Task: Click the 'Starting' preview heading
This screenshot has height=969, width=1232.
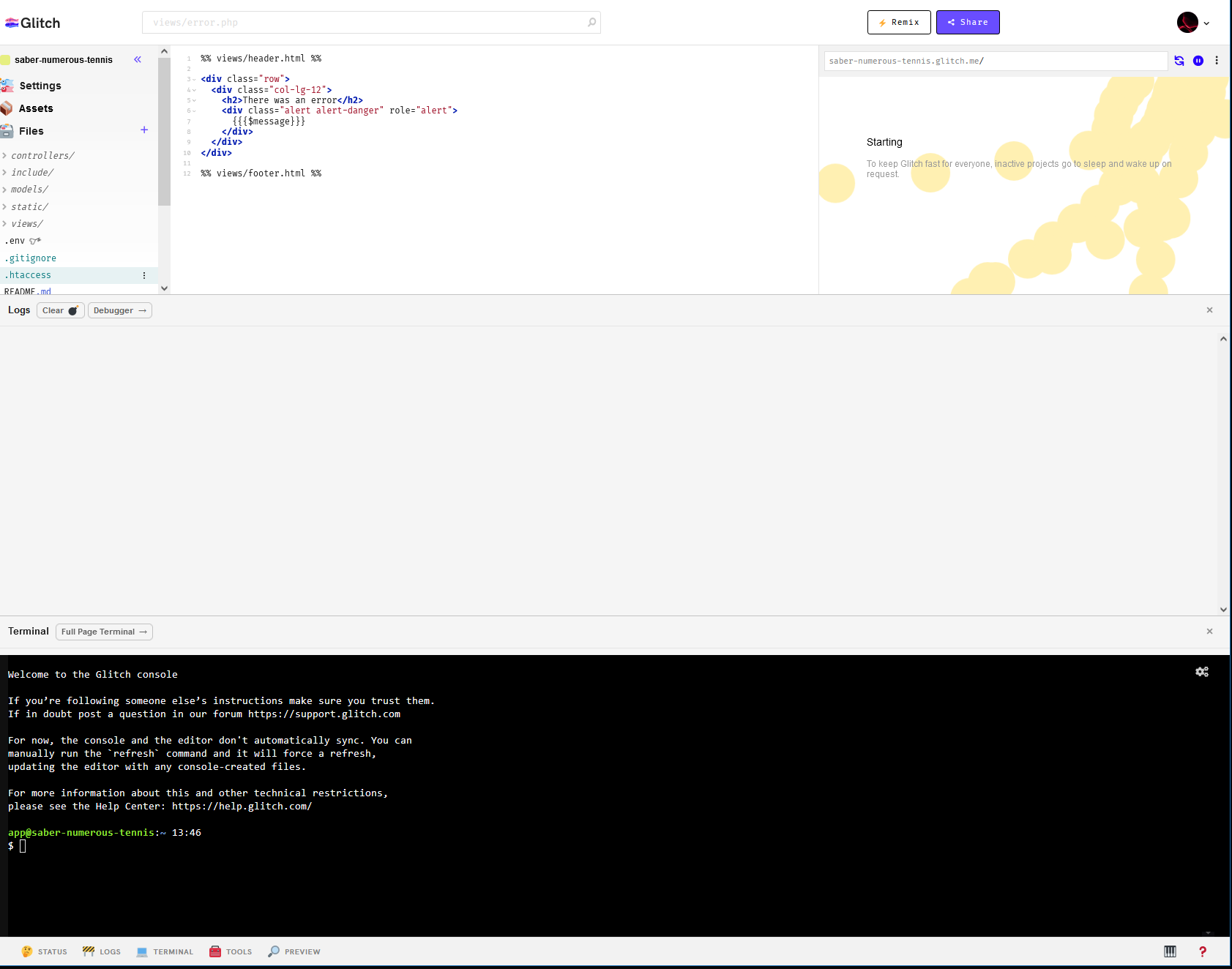Action: click(884, 142)
